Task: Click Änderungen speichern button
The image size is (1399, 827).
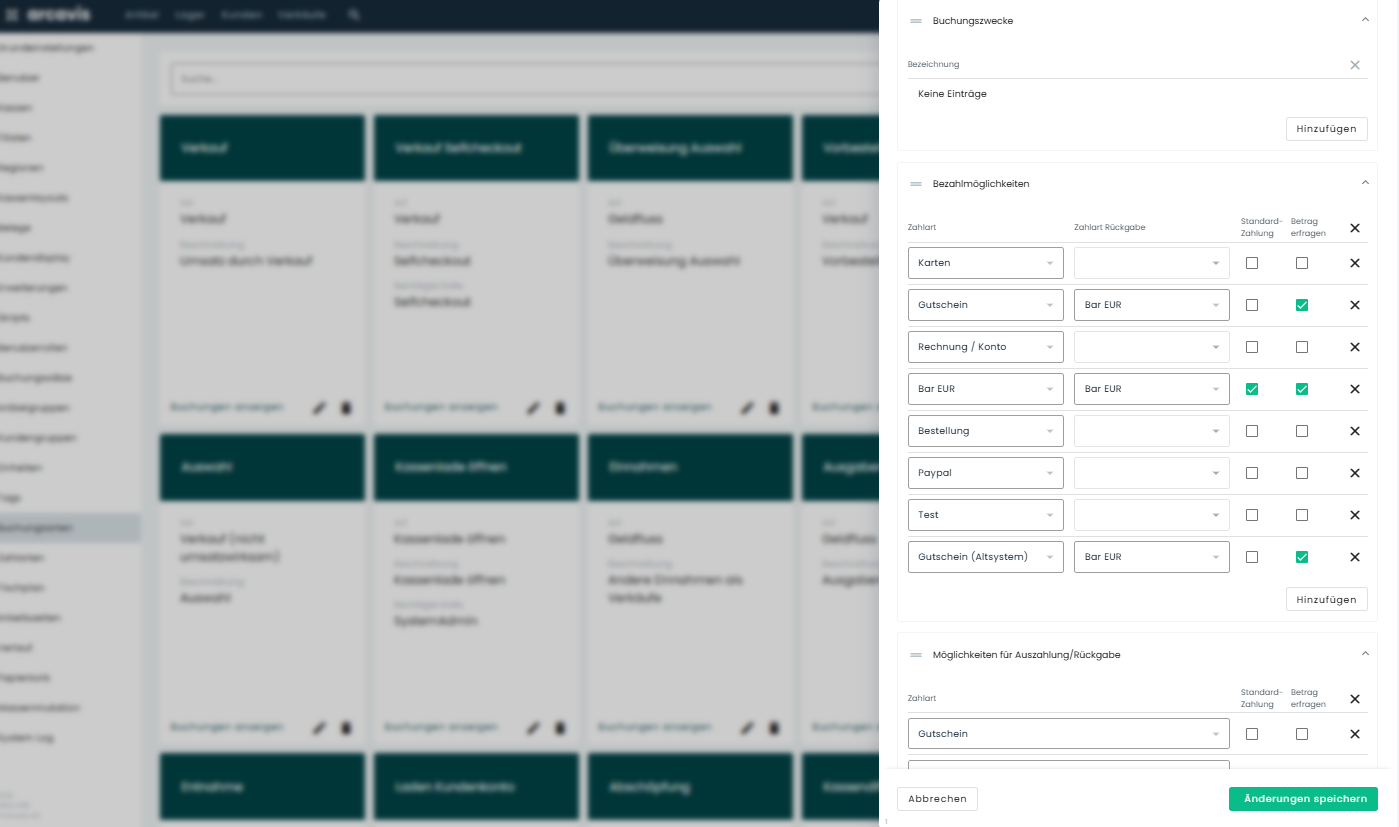Action: [x=1302, y=799]
